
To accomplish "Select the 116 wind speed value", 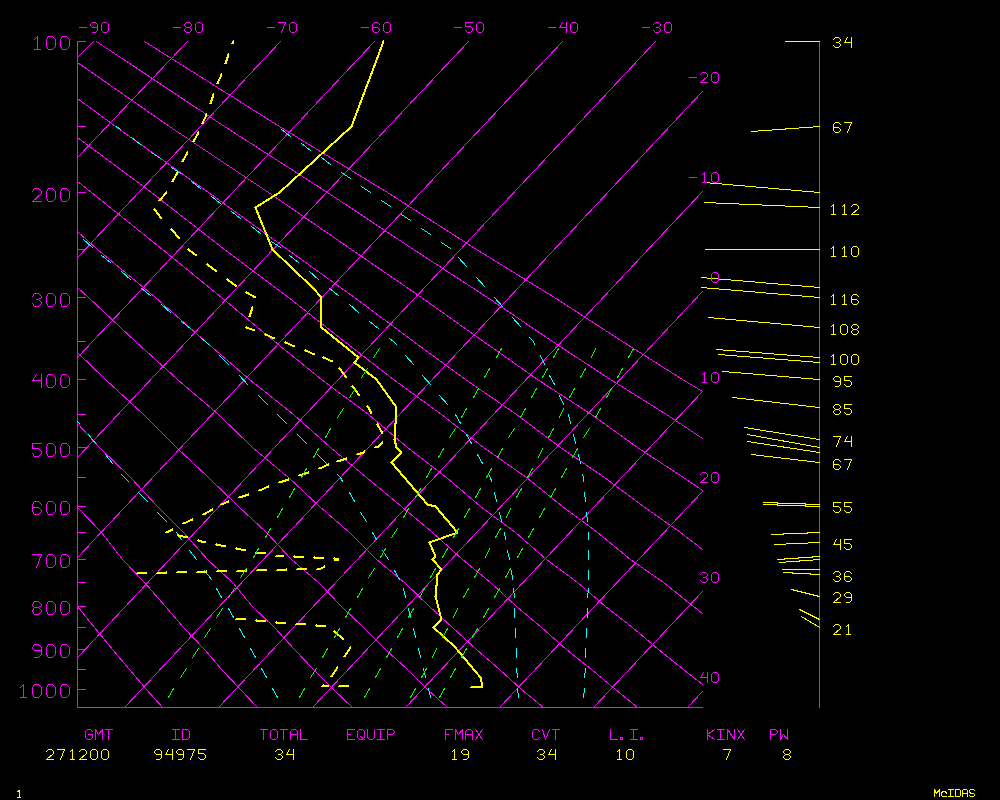I will [844, 300].
